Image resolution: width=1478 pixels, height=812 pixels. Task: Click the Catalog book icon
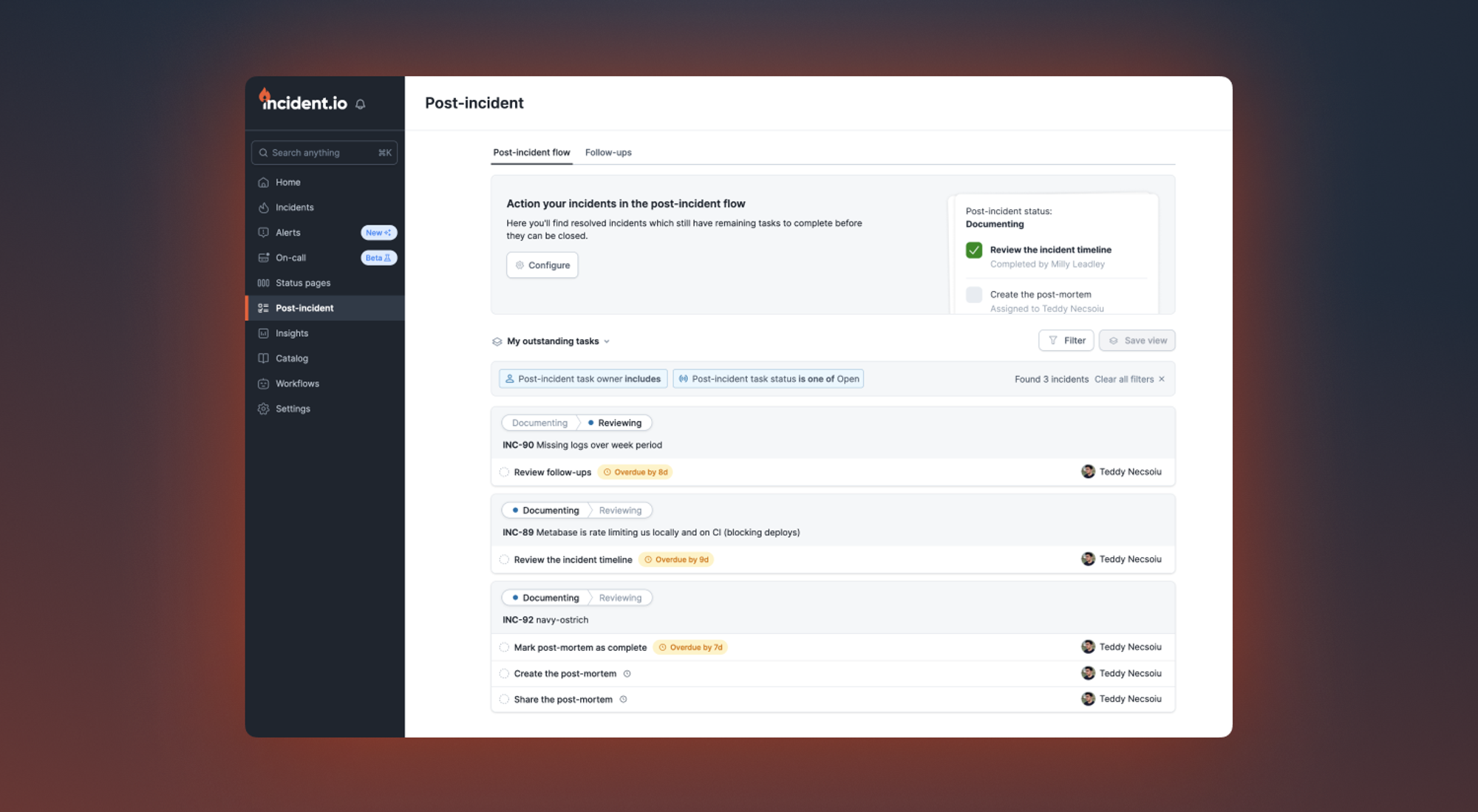(263, 358)
